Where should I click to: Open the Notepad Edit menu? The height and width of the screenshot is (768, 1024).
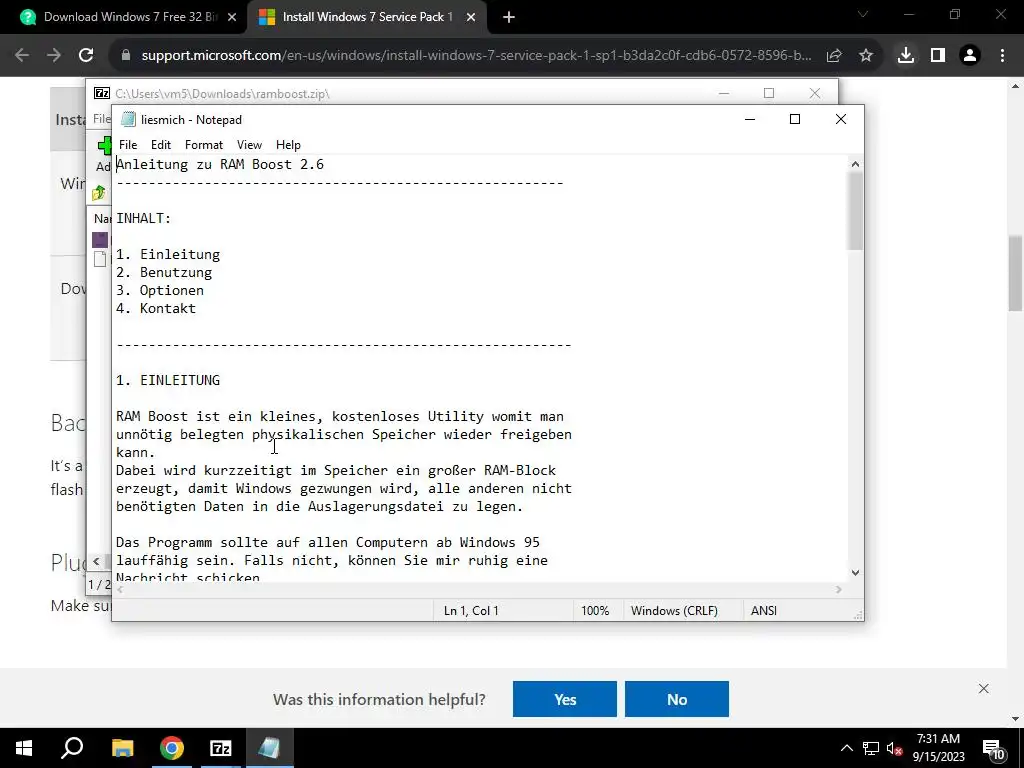coord(161,145)
